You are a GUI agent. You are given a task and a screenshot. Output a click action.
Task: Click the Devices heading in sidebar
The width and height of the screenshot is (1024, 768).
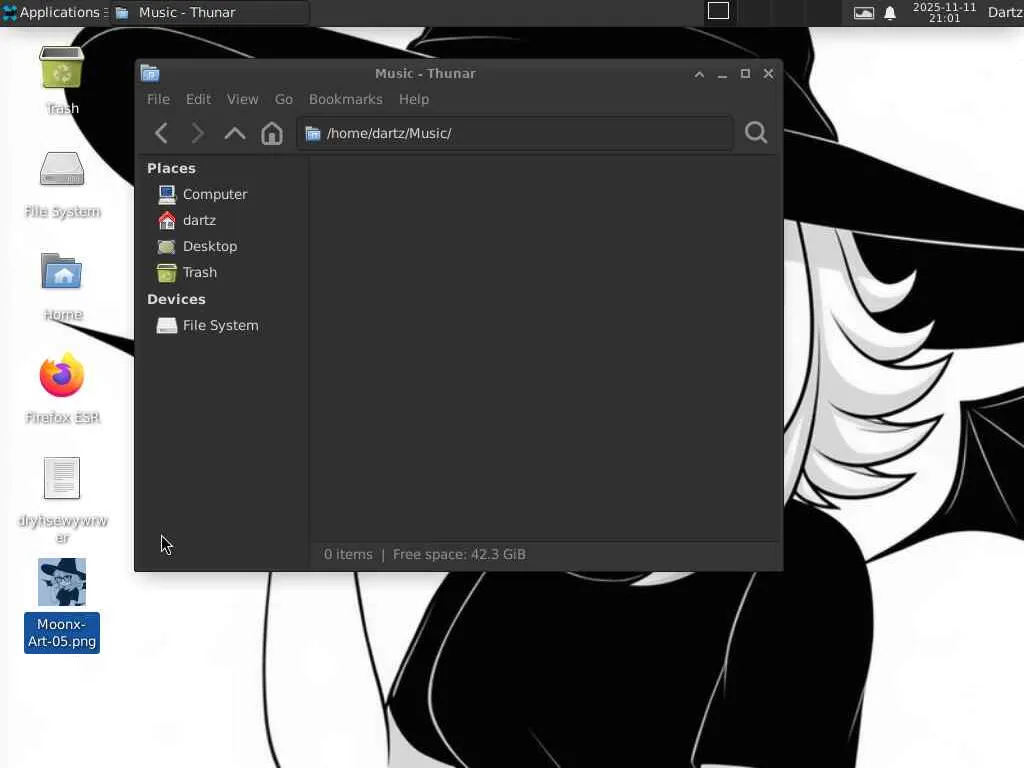coord(176,299)
